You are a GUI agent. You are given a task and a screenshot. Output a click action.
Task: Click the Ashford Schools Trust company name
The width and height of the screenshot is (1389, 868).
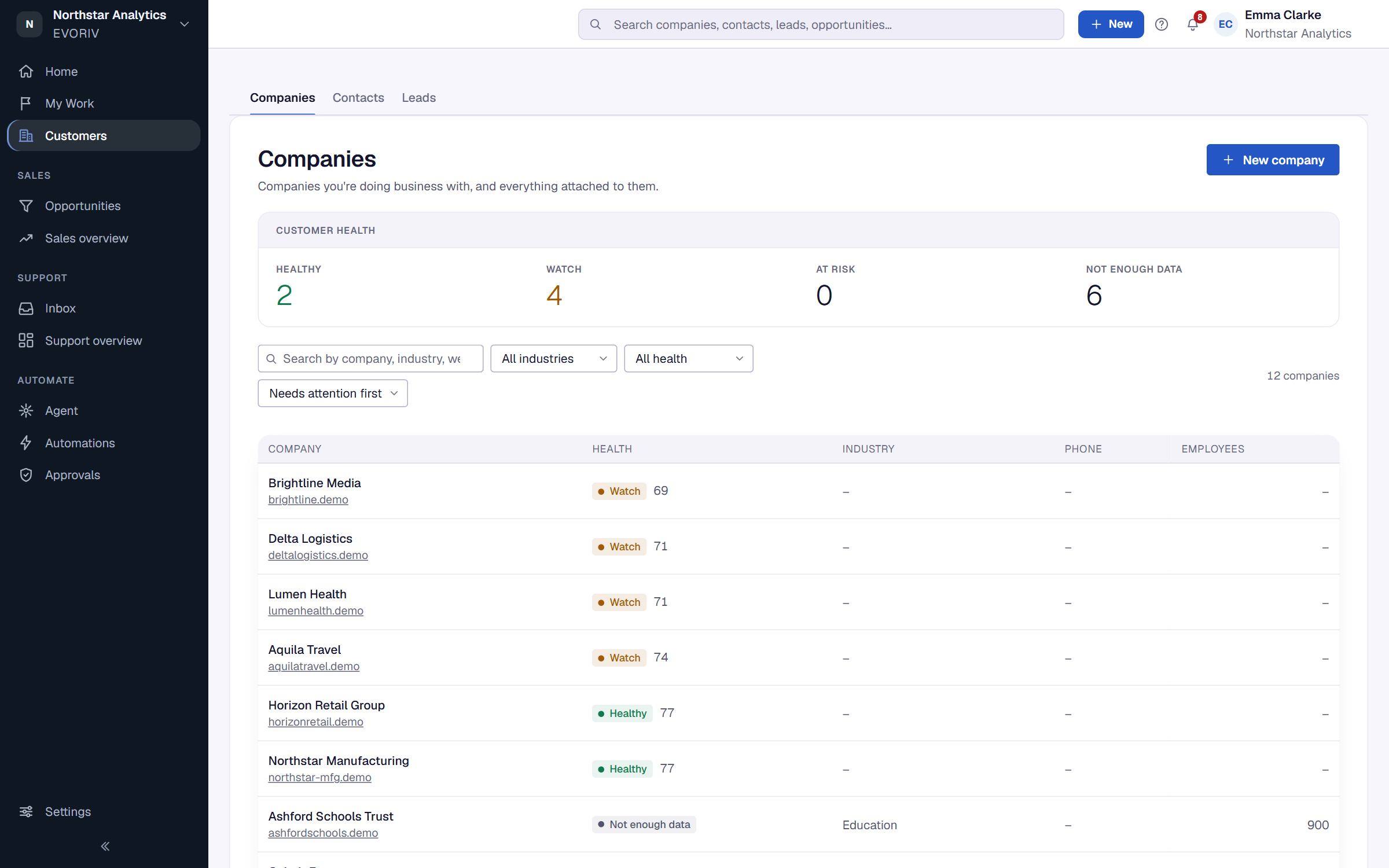[330, 816]
